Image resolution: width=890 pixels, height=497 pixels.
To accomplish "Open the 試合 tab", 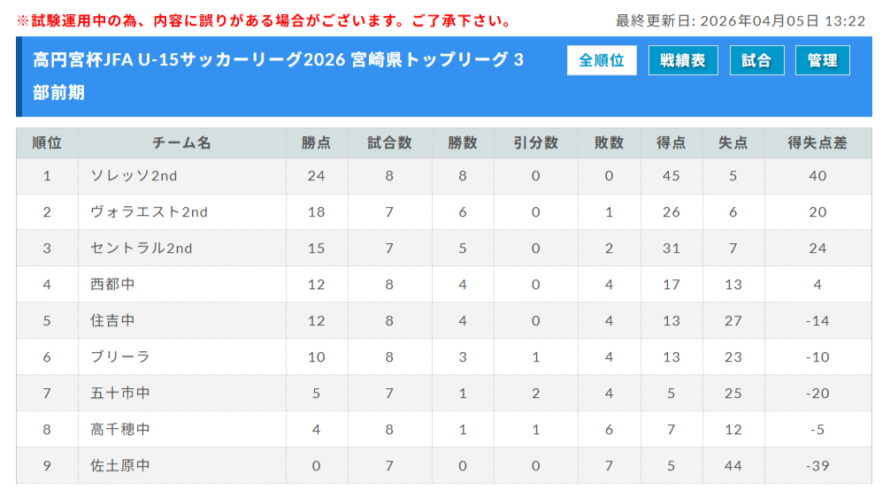I will [x=757, y=61].
